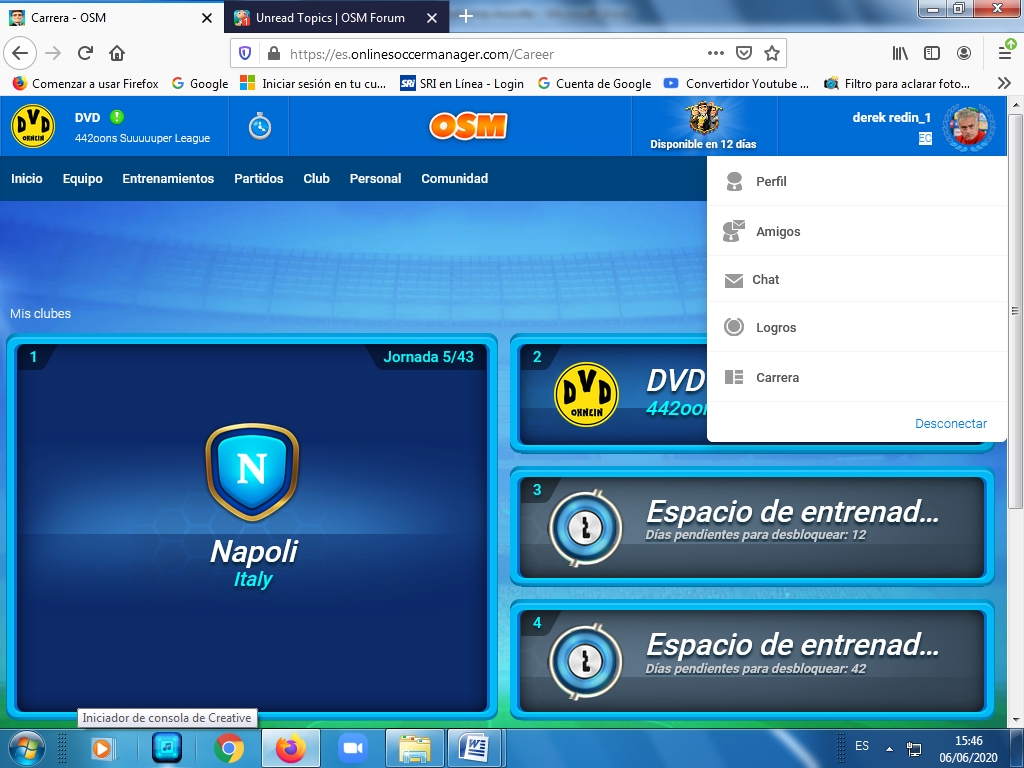This screenshot has height=768, width=1024.
Task: Open Firefox library icon
Action: (x=900, y=53)
